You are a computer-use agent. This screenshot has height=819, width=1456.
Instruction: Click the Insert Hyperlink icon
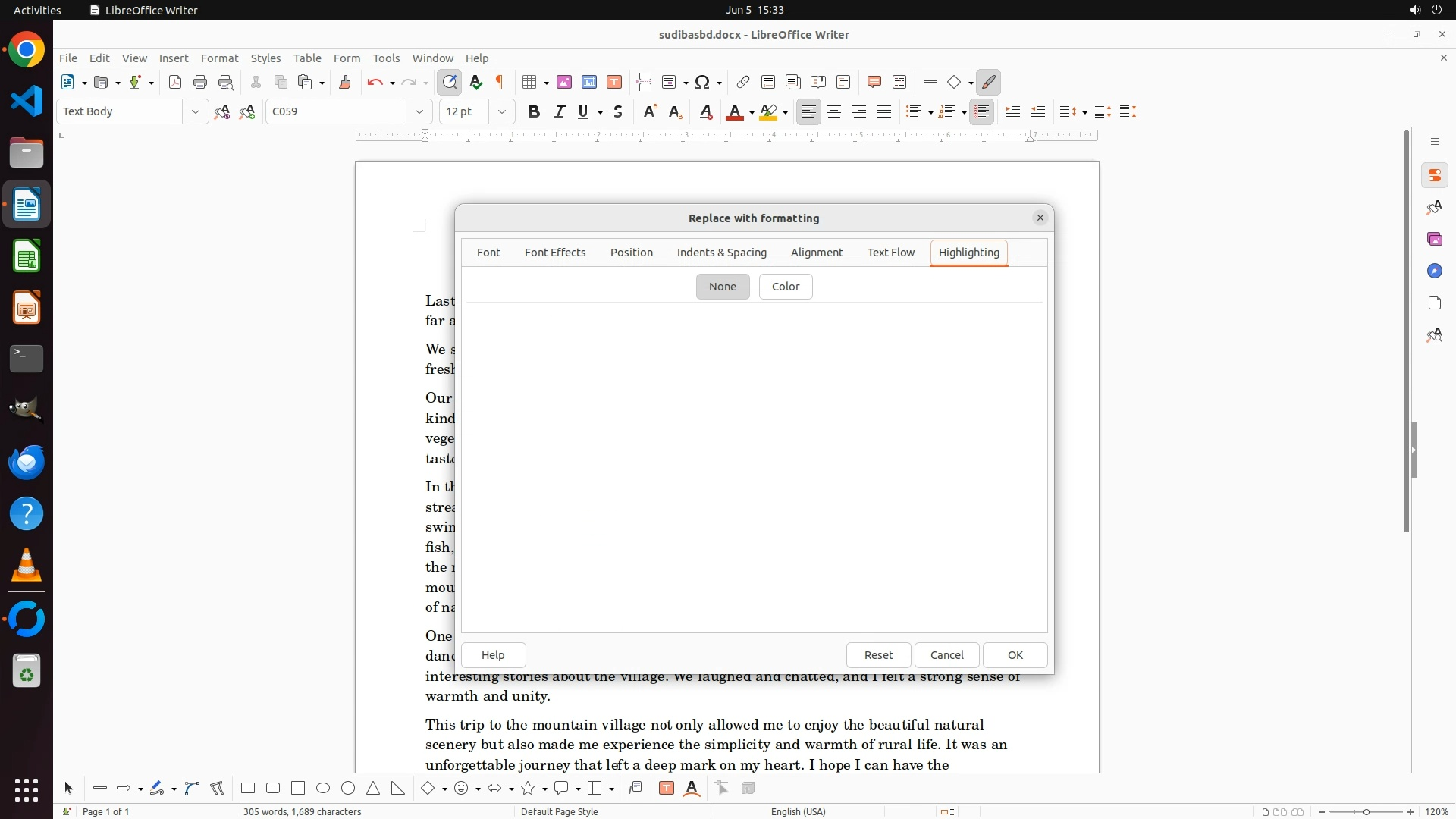coord(743,83)
